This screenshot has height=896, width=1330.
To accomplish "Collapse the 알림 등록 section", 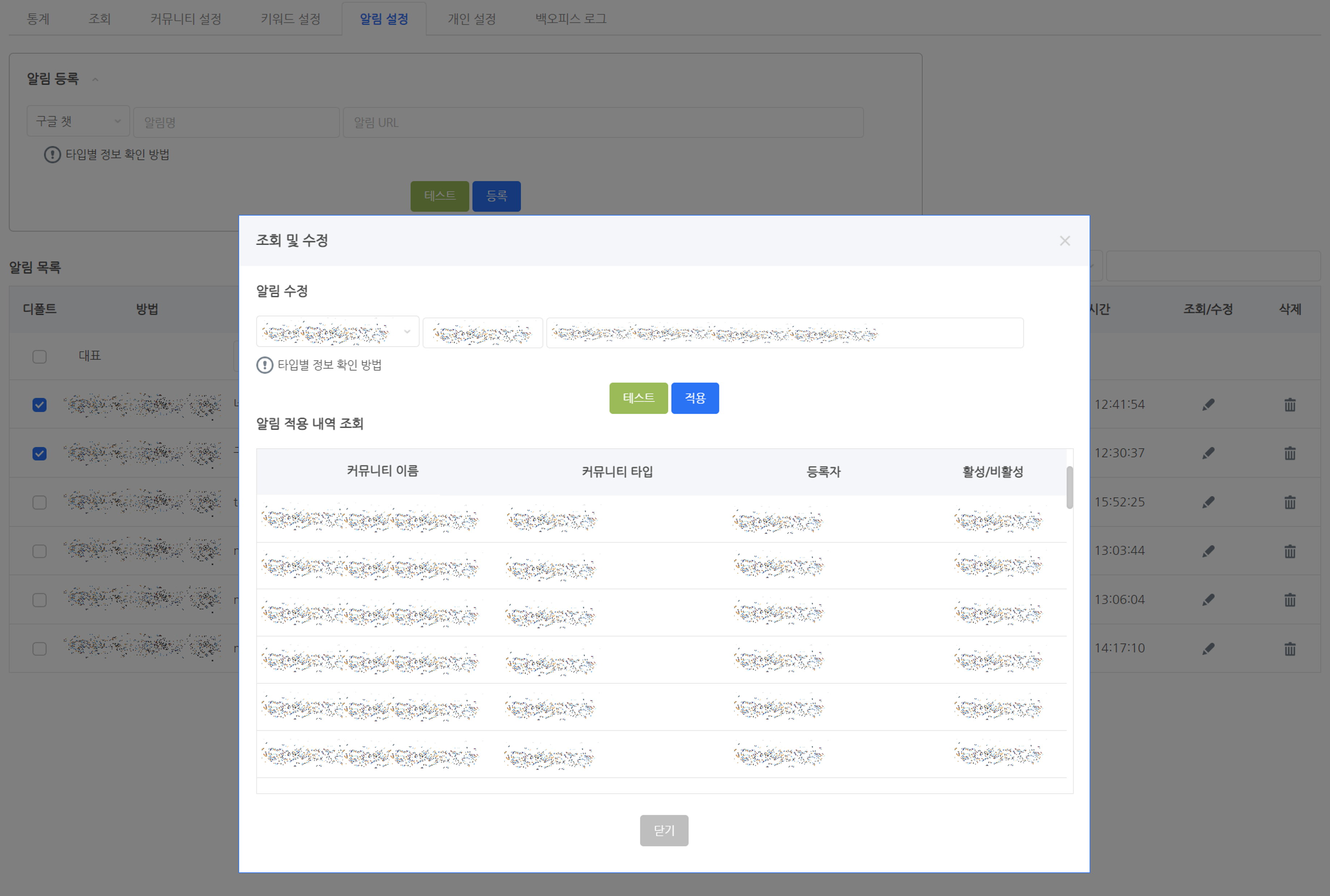I will pos(96,79).
